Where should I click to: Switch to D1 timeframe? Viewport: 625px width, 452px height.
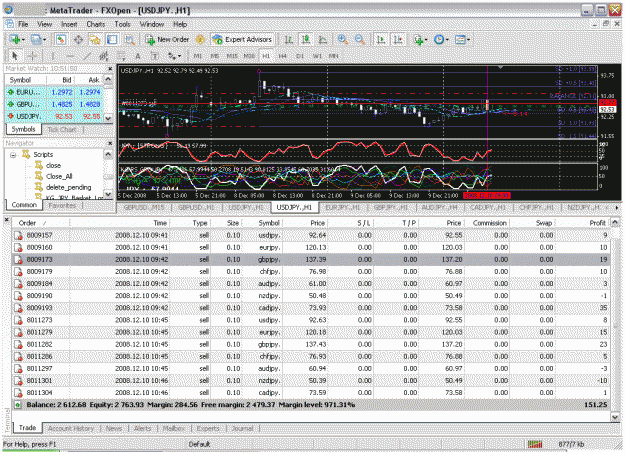(300, 56)
